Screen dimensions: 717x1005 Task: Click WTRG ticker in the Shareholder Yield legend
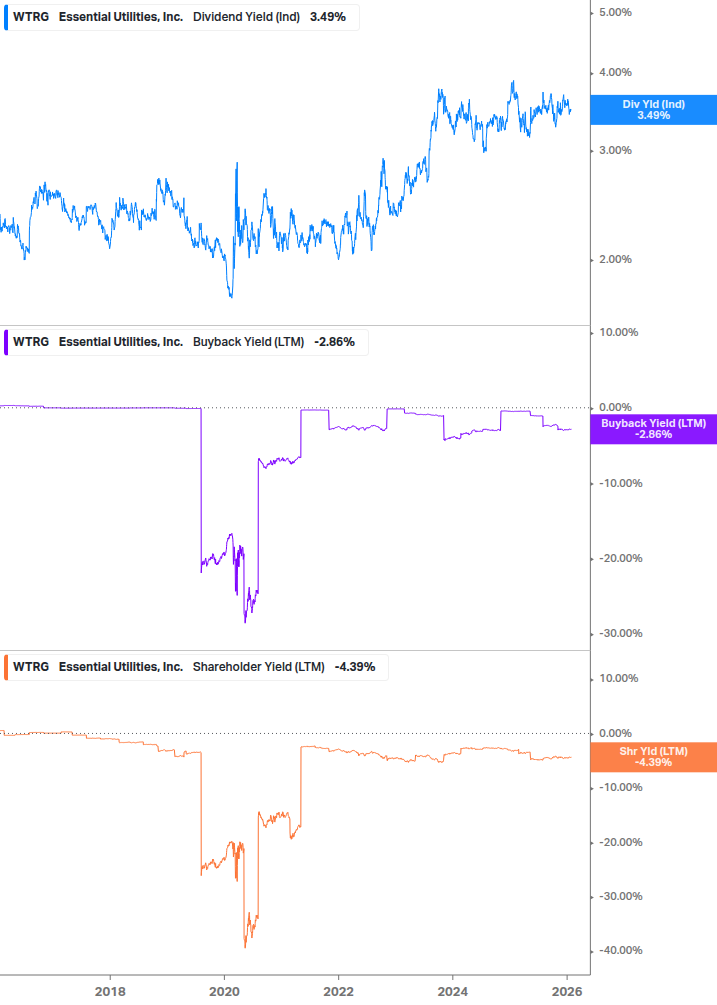pos(31,667)
